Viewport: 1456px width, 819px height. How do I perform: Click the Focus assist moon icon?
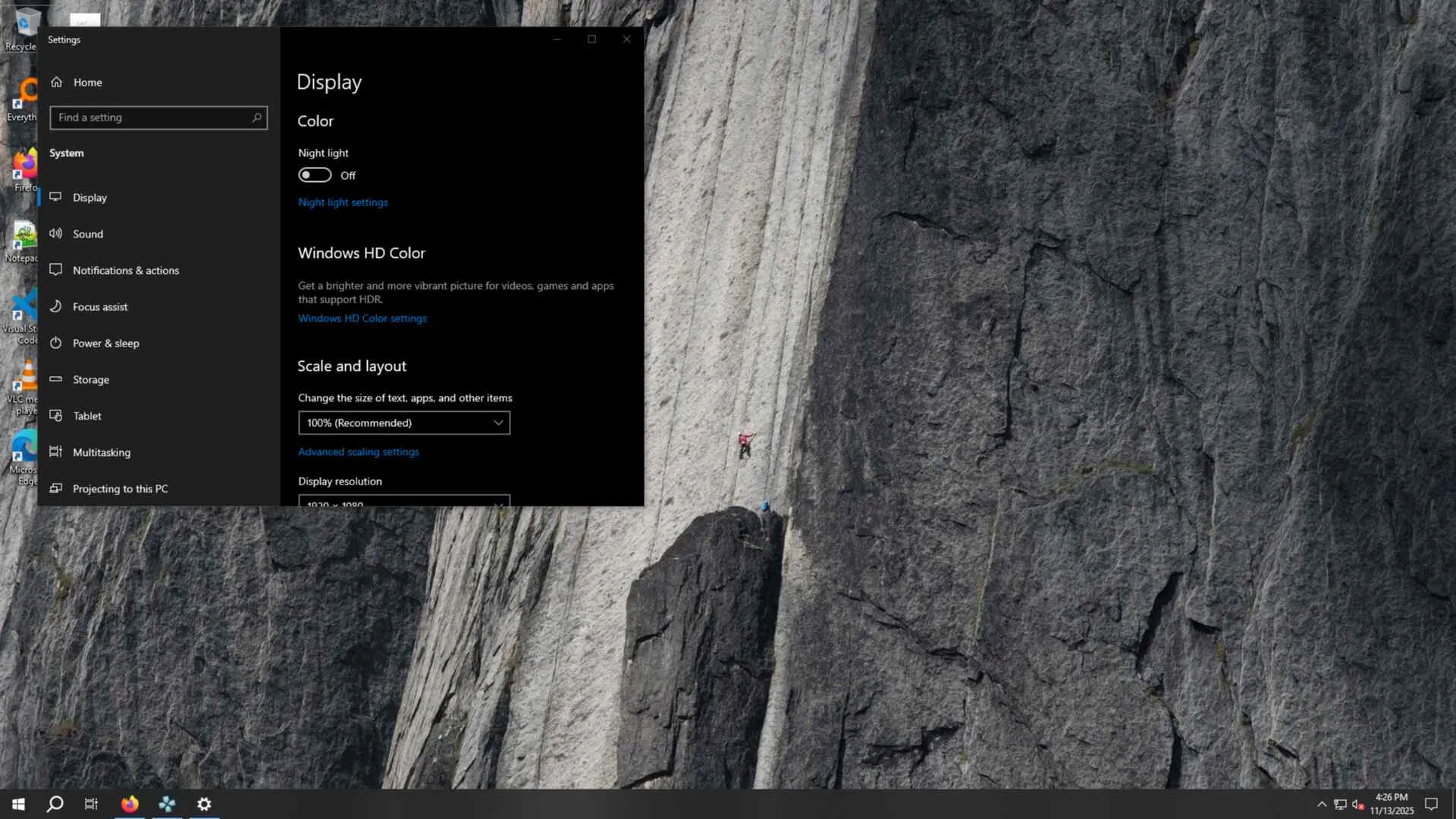[x=55, y=306]
